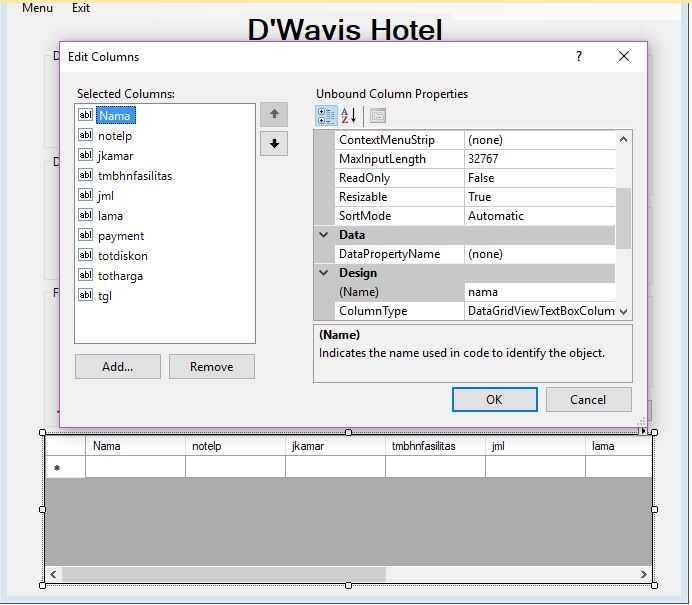Click the abl icon next to notelp

coord(85,135)
